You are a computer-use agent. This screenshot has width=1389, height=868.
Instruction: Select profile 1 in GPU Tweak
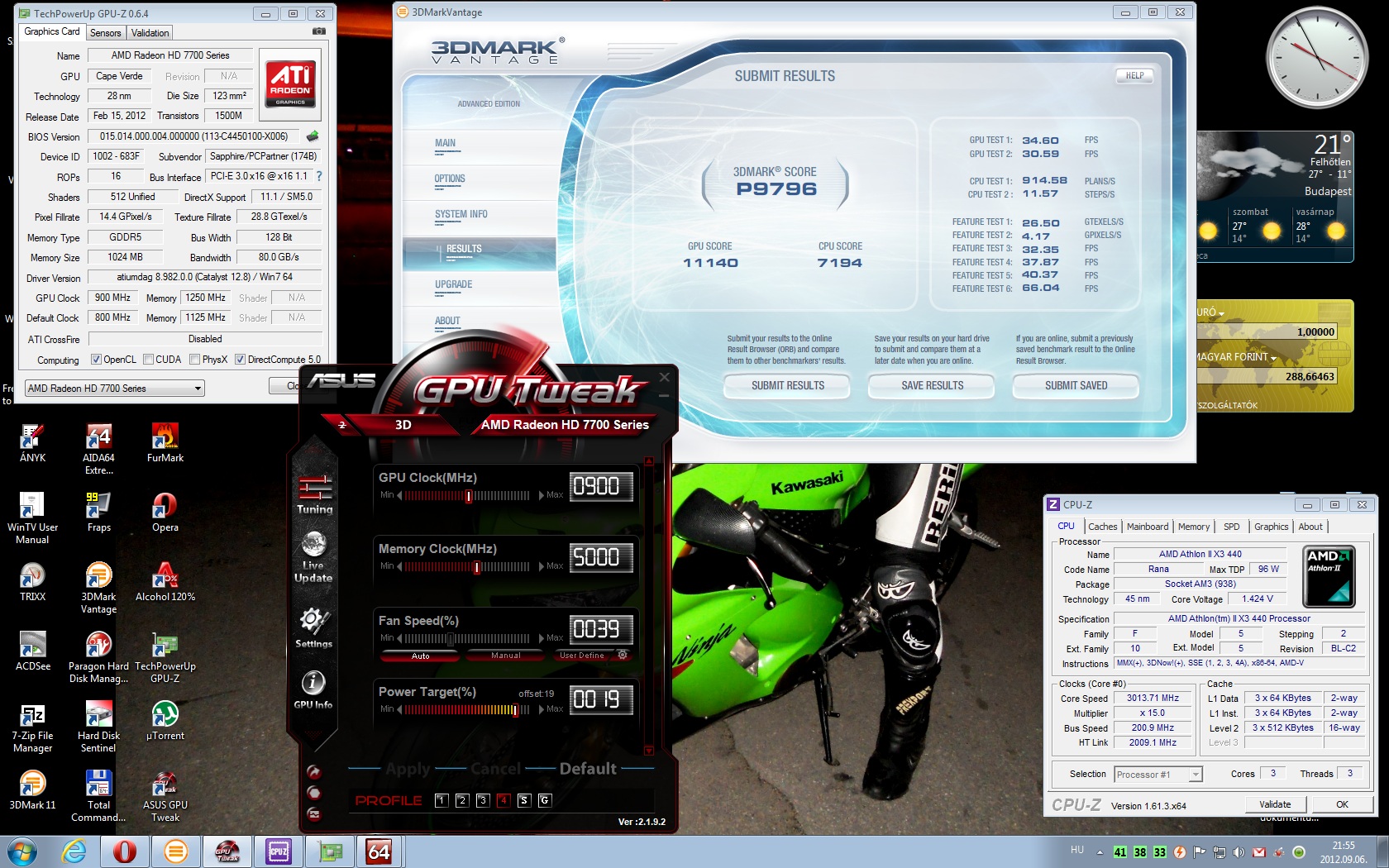[442, 800]
